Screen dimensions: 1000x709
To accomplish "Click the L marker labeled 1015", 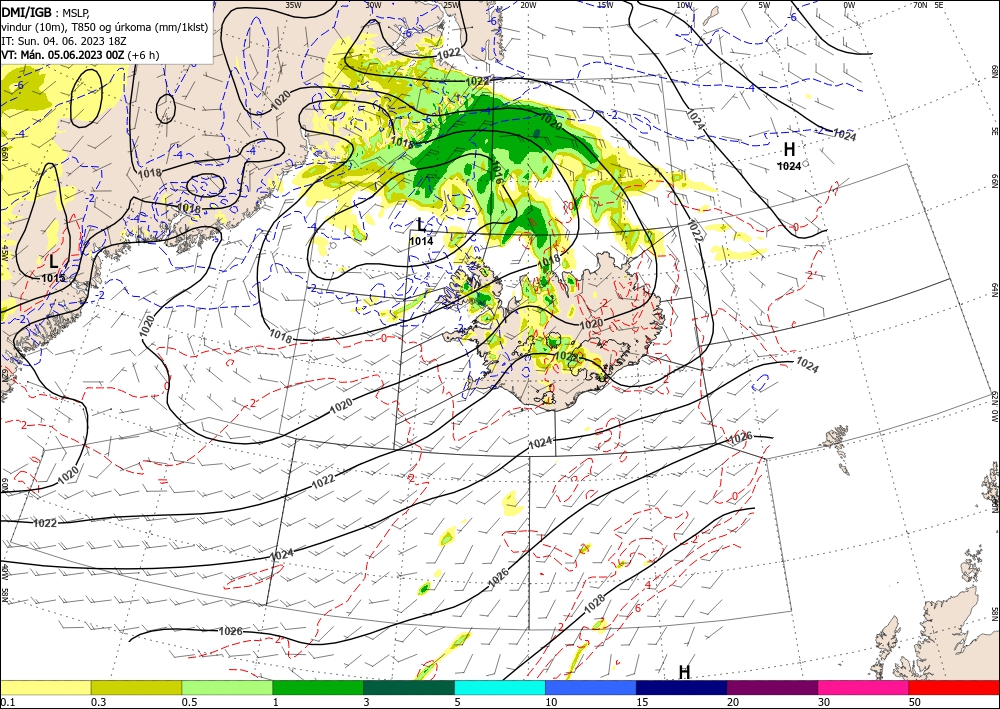I will click(54, 261).
